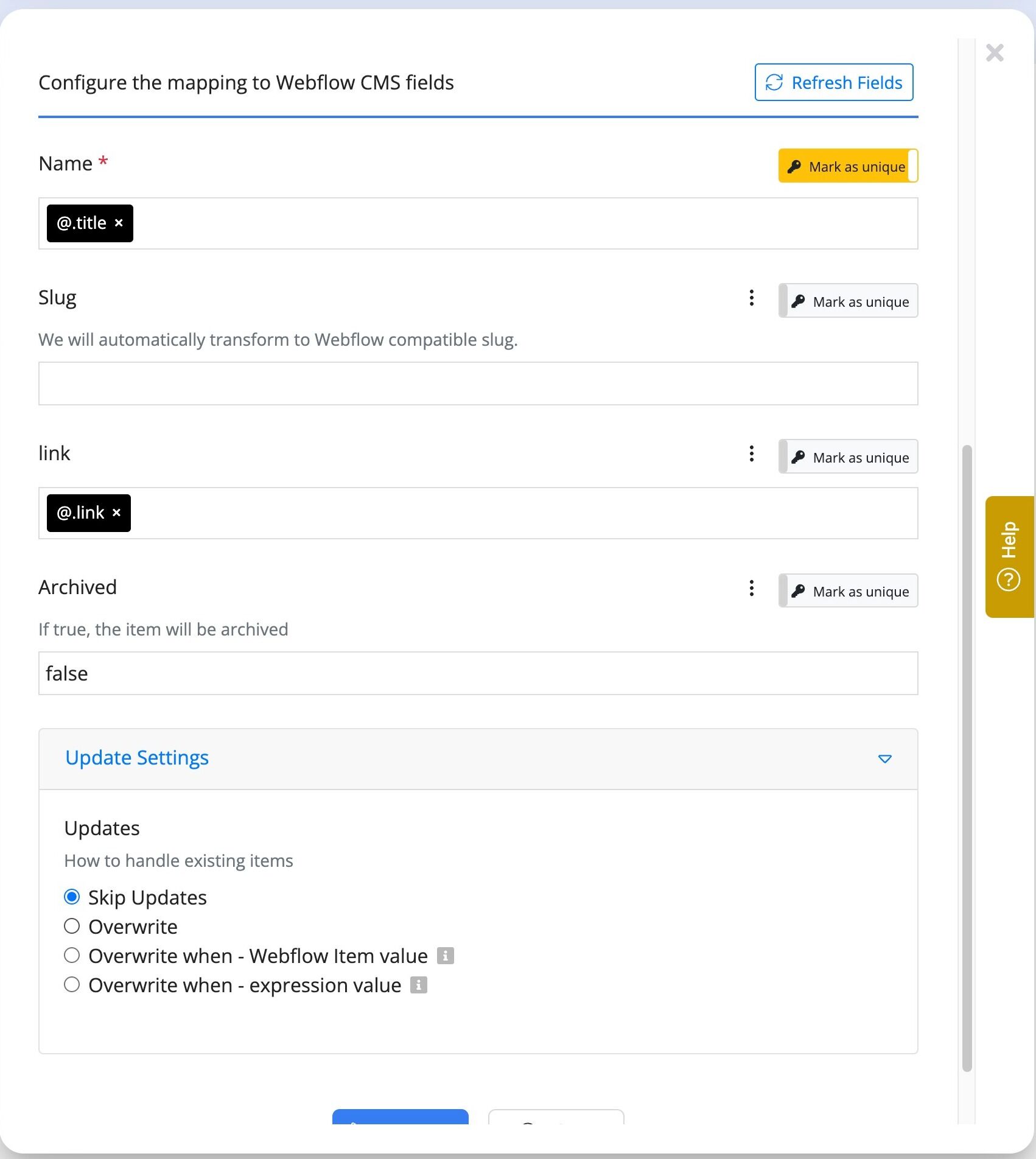Screen dimensions: 1036x1159
Task: Focus the link mapping input field
Action: point(478,513)
